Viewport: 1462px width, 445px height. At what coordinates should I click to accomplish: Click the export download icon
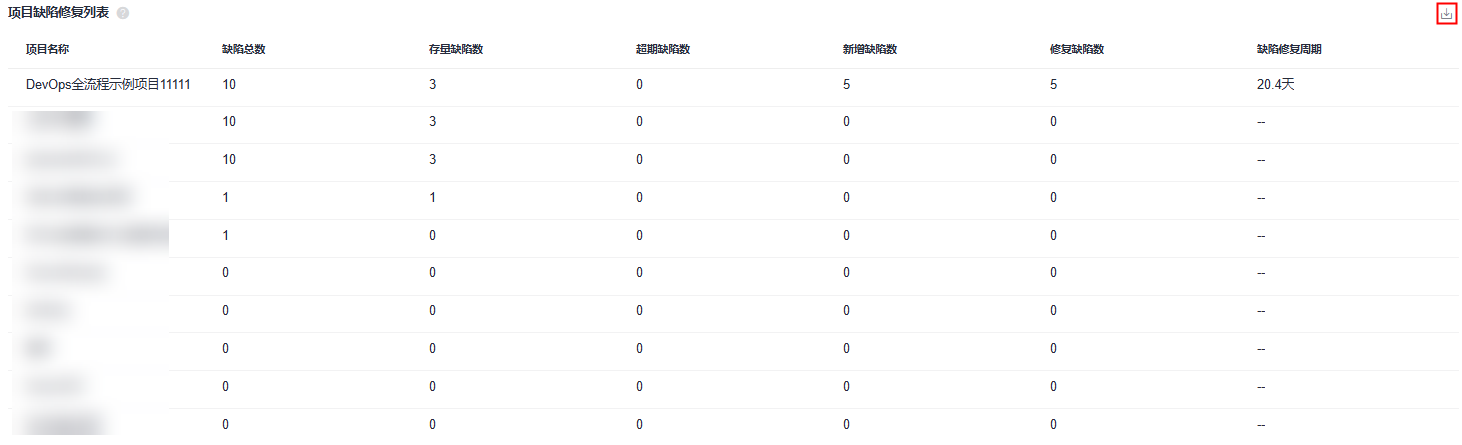1446,14
